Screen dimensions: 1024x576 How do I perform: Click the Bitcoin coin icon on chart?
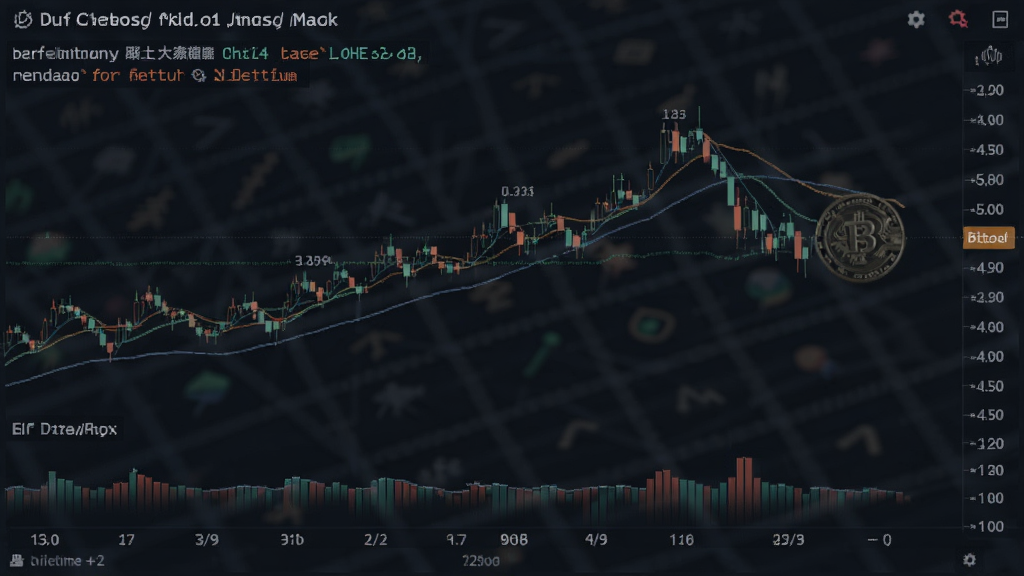point(861,238)
